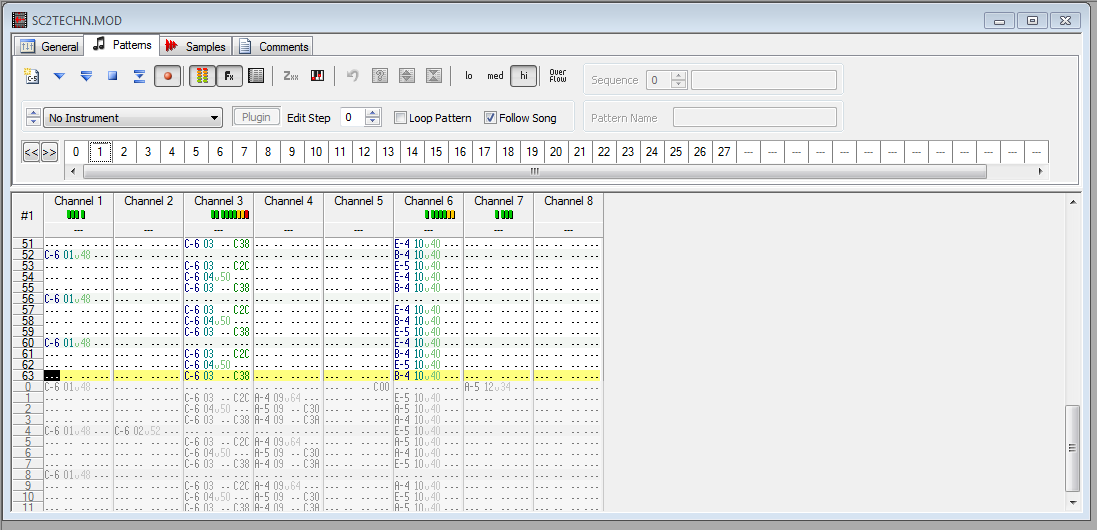Click the >> next order button
The width and height of the screenshot is (1097, 530).
click(49, 152)
